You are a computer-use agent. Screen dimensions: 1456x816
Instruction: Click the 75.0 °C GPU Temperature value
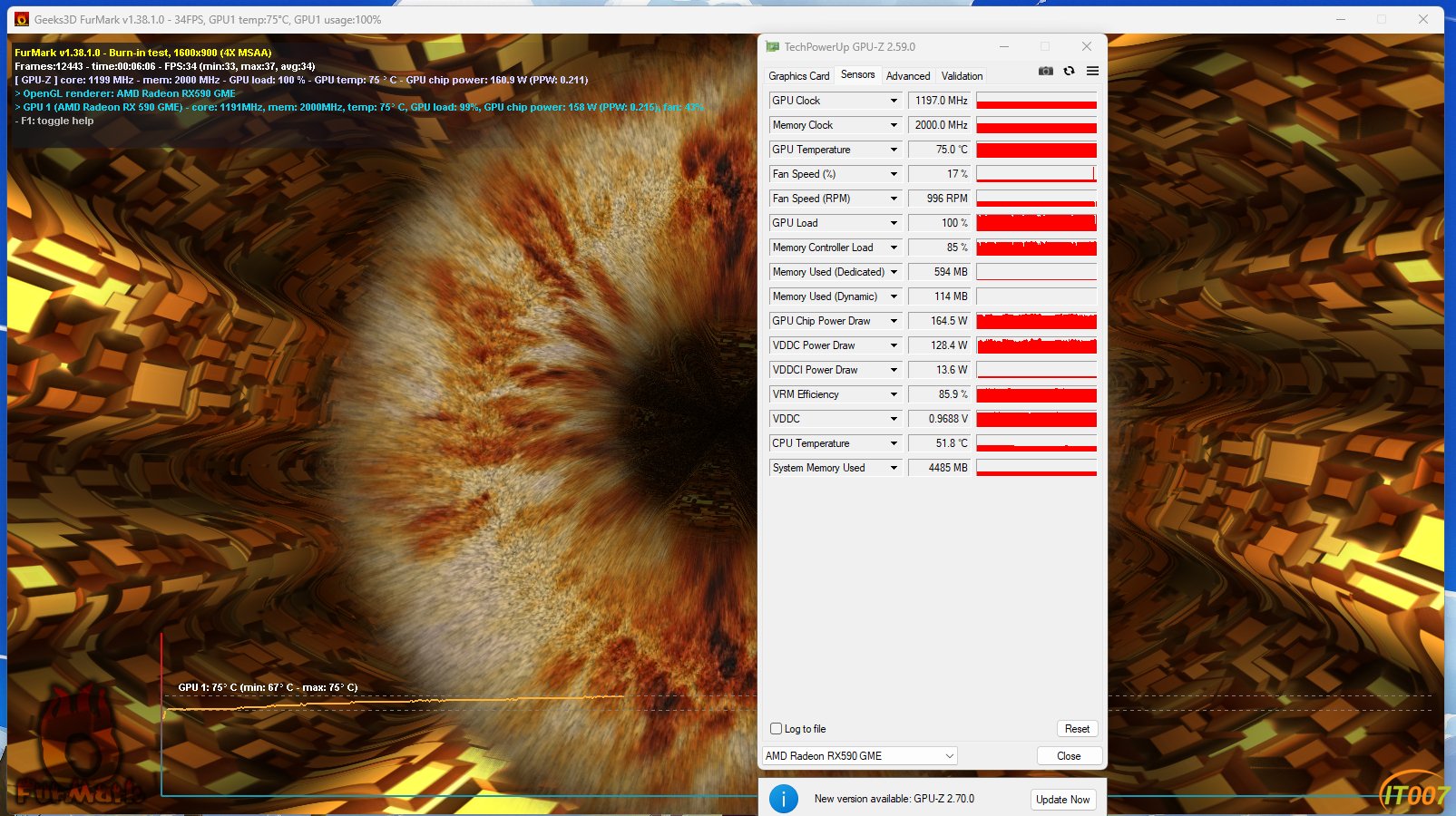(x=940, y=150)
